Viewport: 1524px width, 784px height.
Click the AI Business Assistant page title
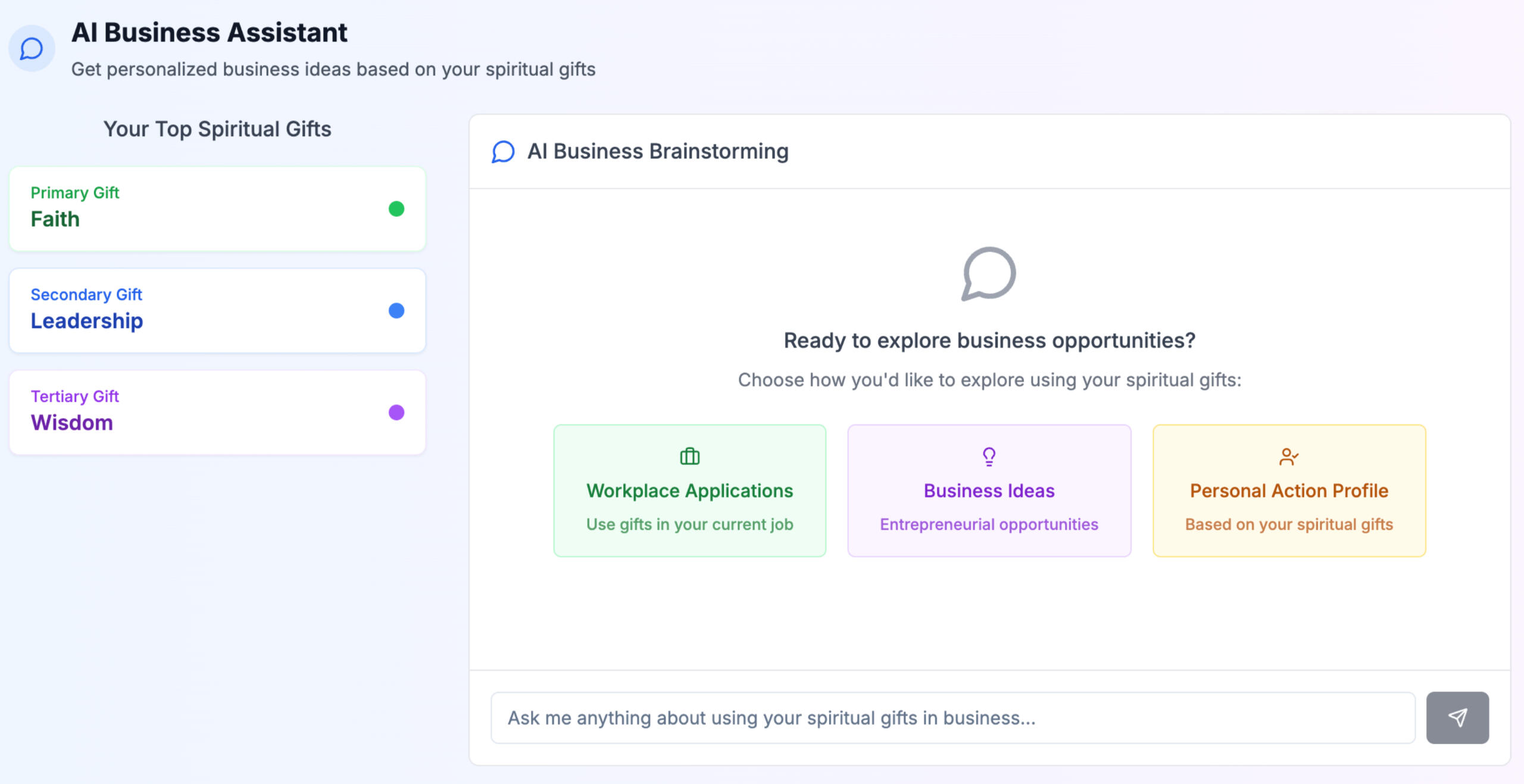(x=209, y=33)
